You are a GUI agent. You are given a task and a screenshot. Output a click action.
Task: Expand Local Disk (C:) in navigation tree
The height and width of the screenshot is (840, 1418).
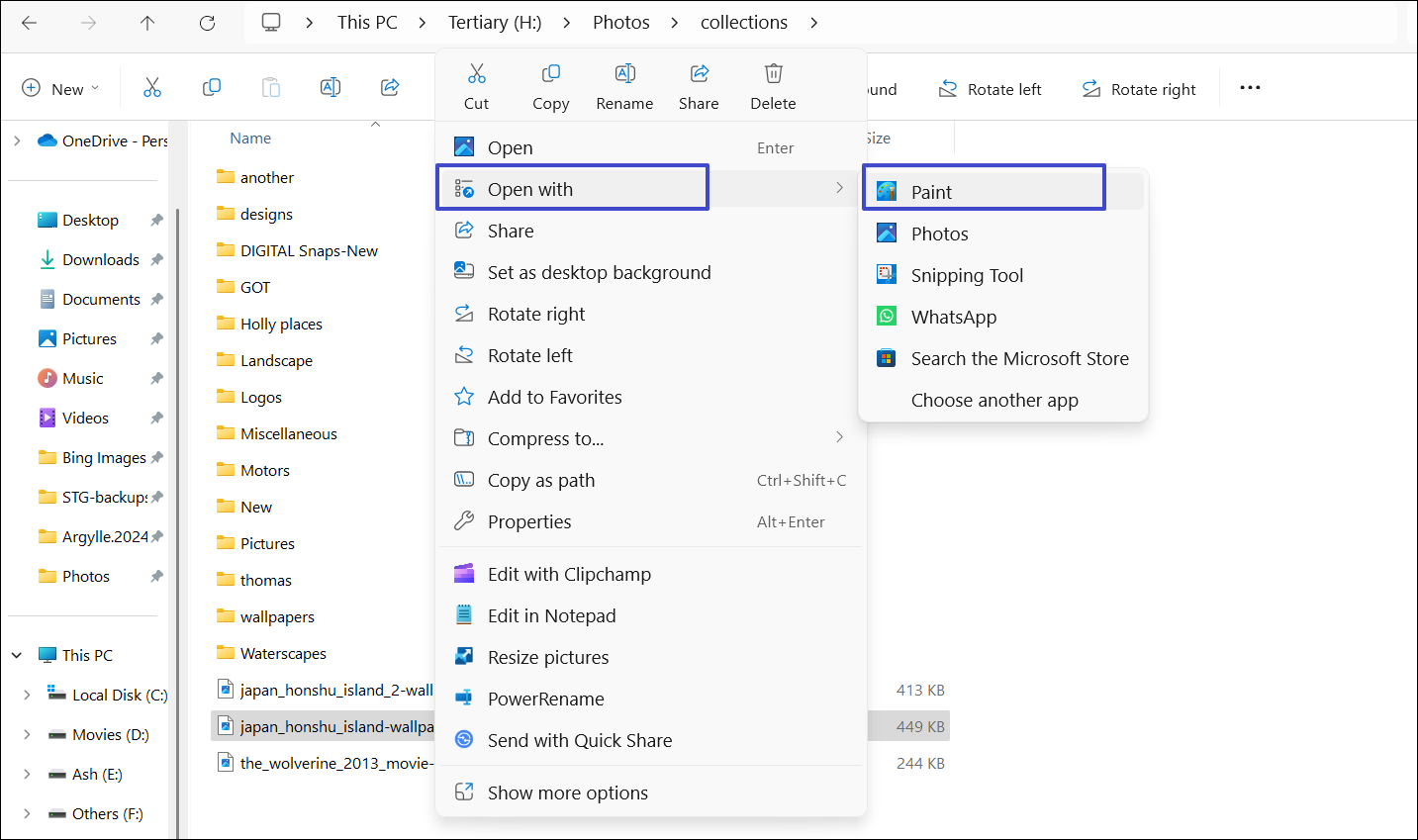point(27,695)
